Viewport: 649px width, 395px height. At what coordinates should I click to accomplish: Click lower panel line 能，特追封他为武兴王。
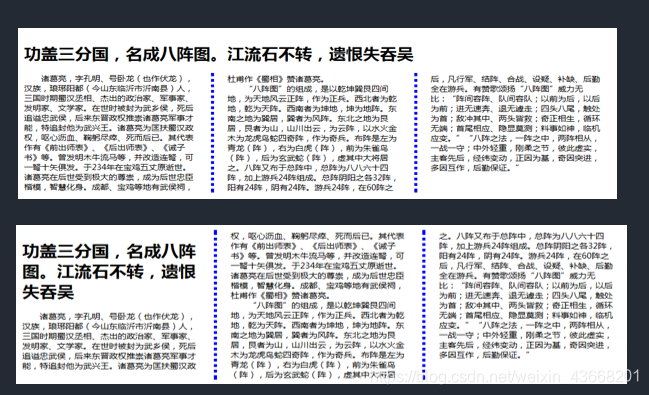pos(109,366)
